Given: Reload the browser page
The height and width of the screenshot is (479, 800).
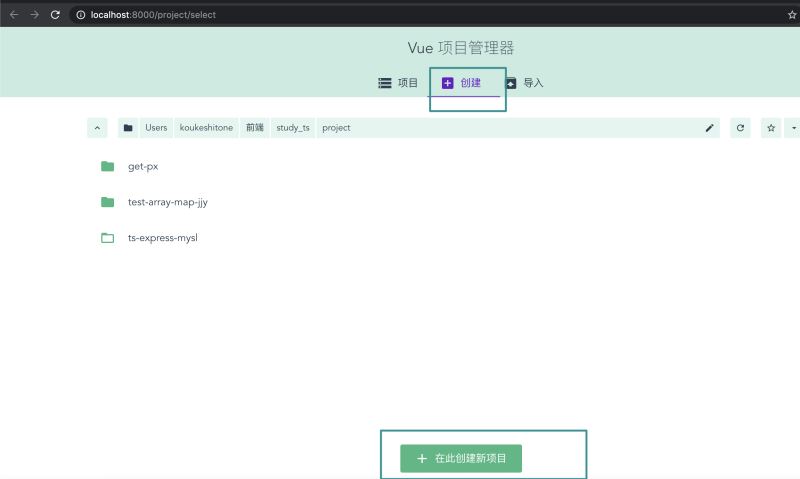Looking at the screenshot, I should coord(55,15).
